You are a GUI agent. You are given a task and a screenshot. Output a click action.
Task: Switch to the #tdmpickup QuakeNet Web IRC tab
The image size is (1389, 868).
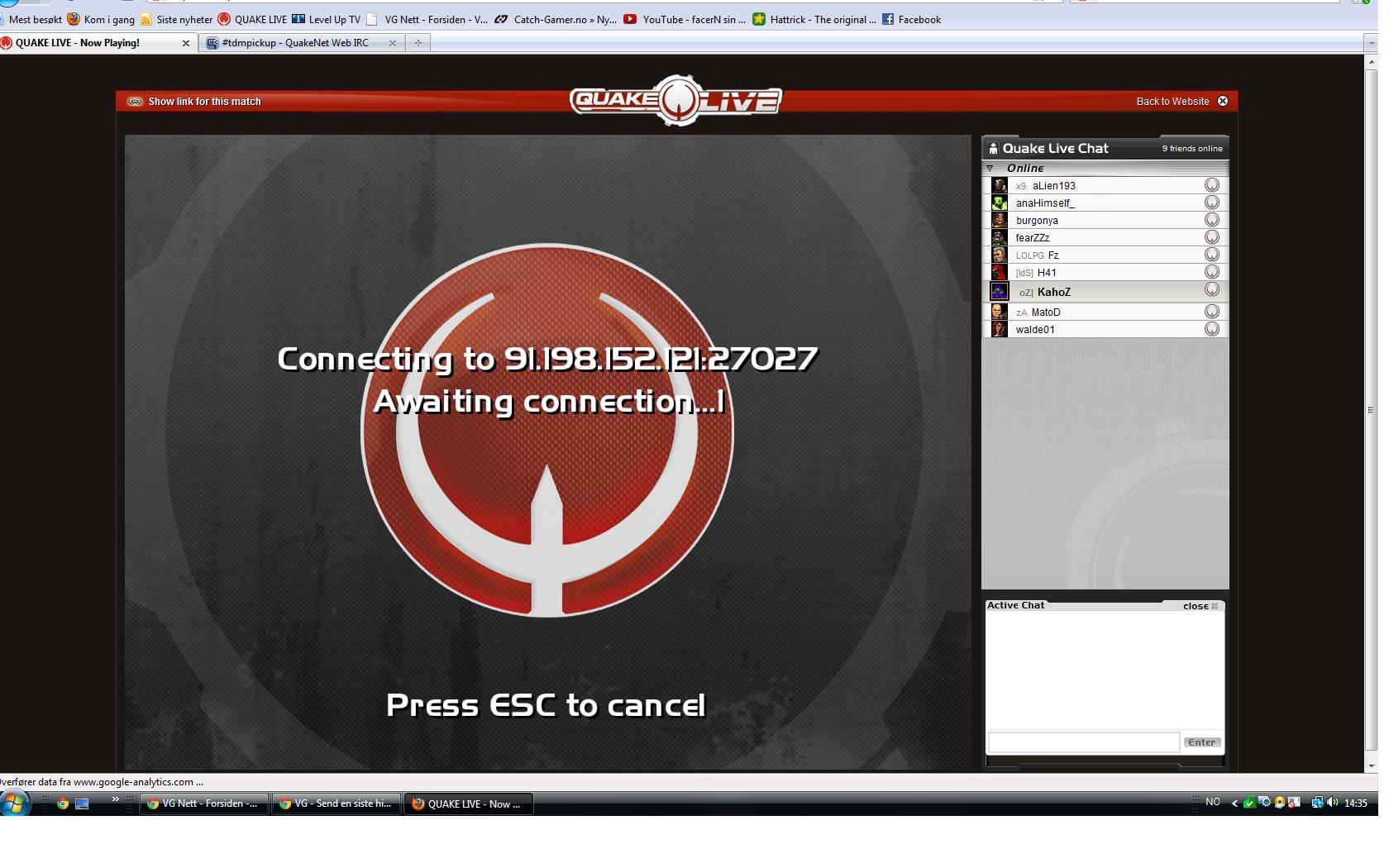pyautogui.click(x=295, y=43)
